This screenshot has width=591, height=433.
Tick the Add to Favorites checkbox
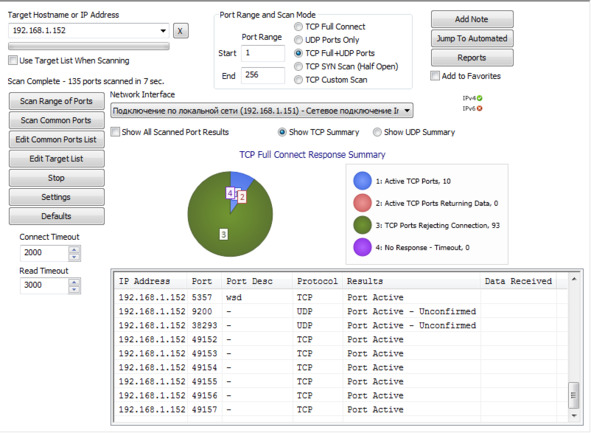point(435,76)
